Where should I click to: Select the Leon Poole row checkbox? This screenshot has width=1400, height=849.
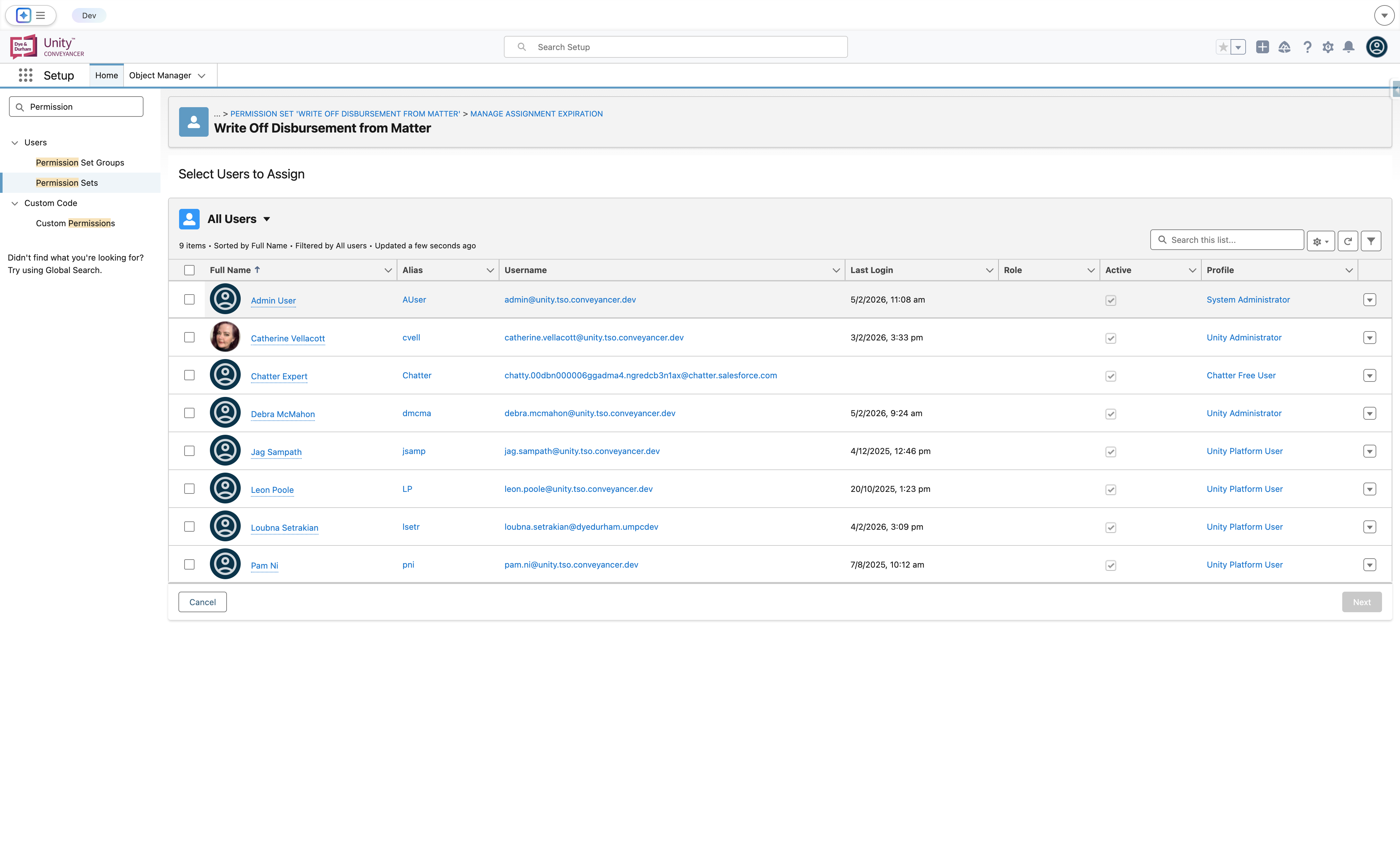(x=189, y=488)
